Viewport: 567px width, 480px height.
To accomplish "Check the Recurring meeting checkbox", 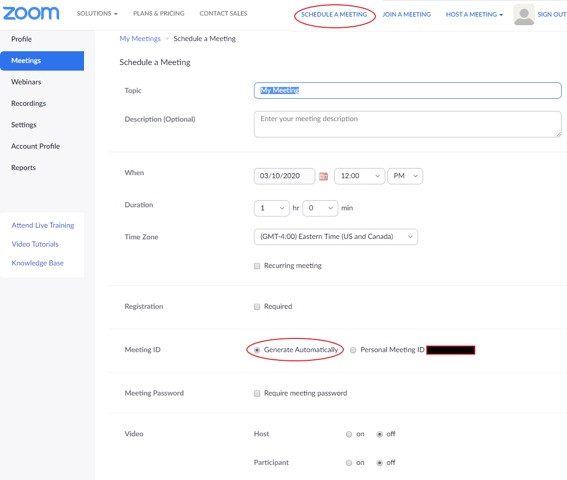I will 257,266.
